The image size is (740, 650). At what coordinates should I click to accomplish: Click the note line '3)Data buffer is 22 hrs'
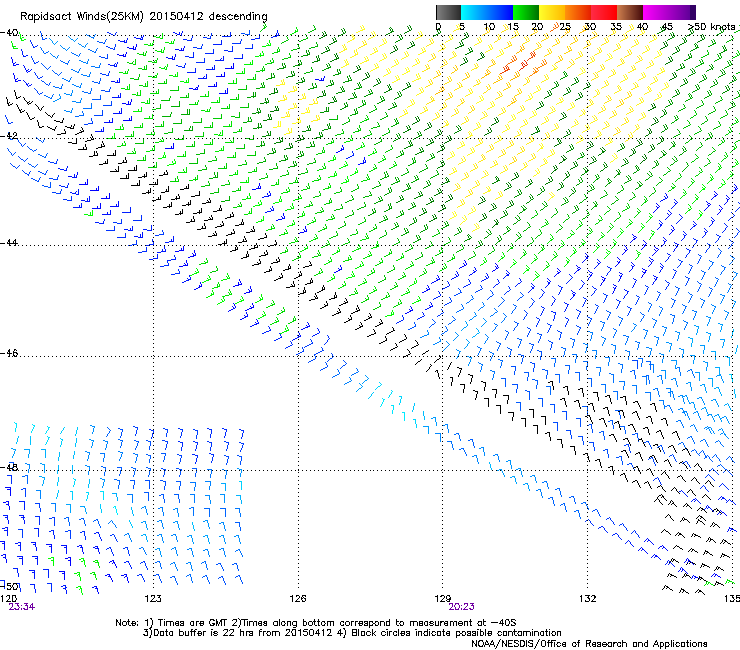click(x=352, y=633)
